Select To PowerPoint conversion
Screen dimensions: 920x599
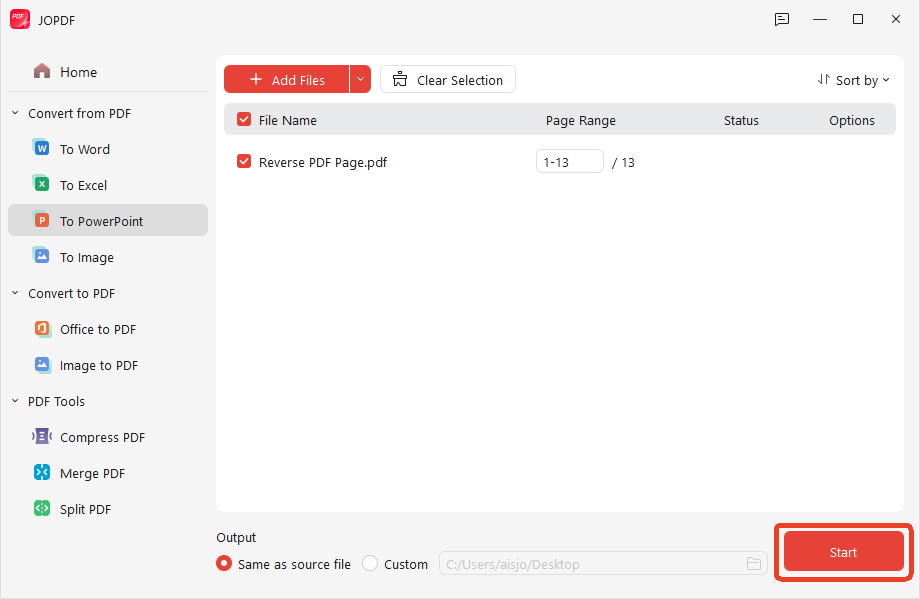[108, 221]
